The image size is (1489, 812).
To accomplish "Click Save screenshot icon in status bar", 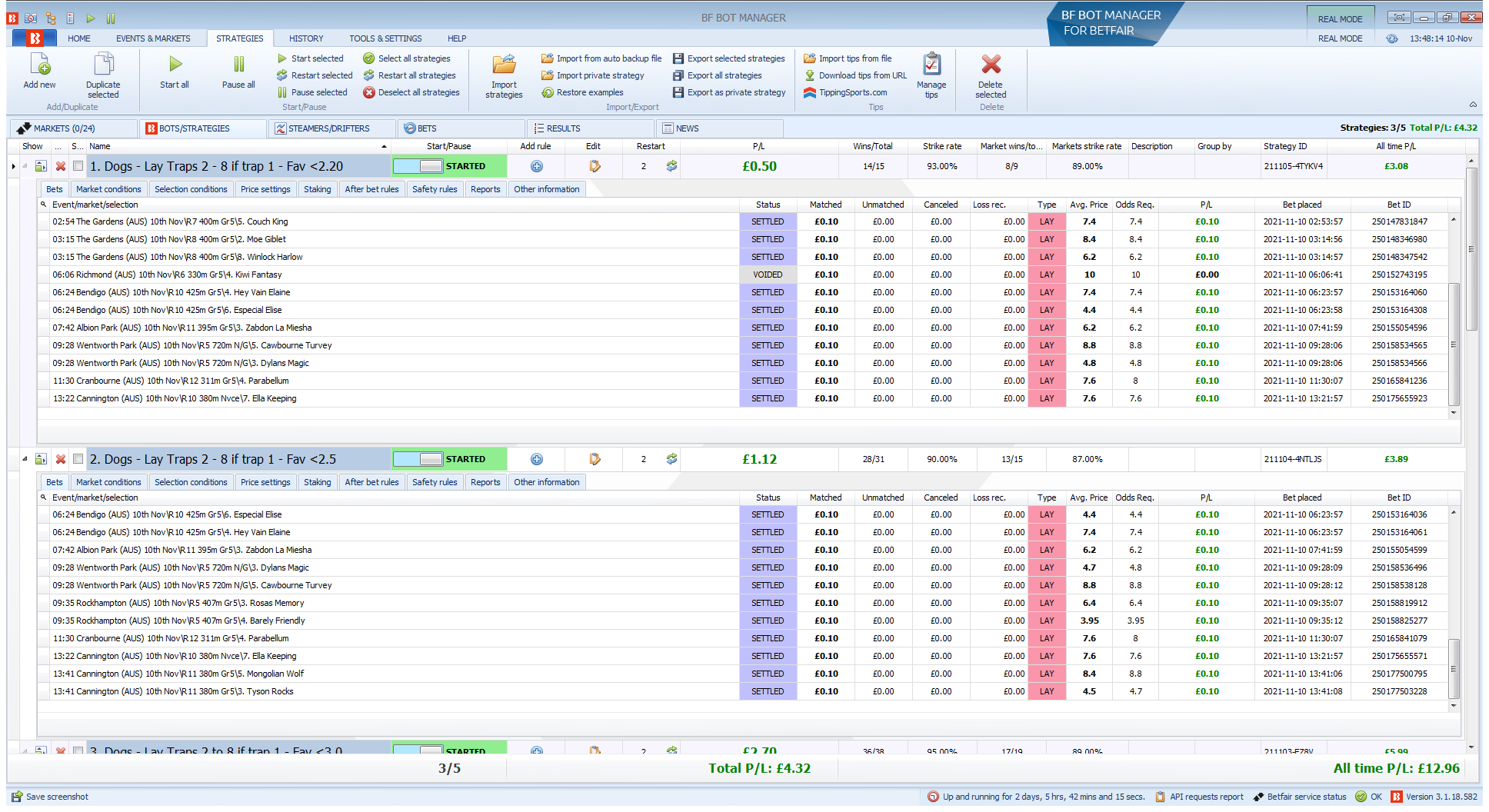I will click(17, 797).
